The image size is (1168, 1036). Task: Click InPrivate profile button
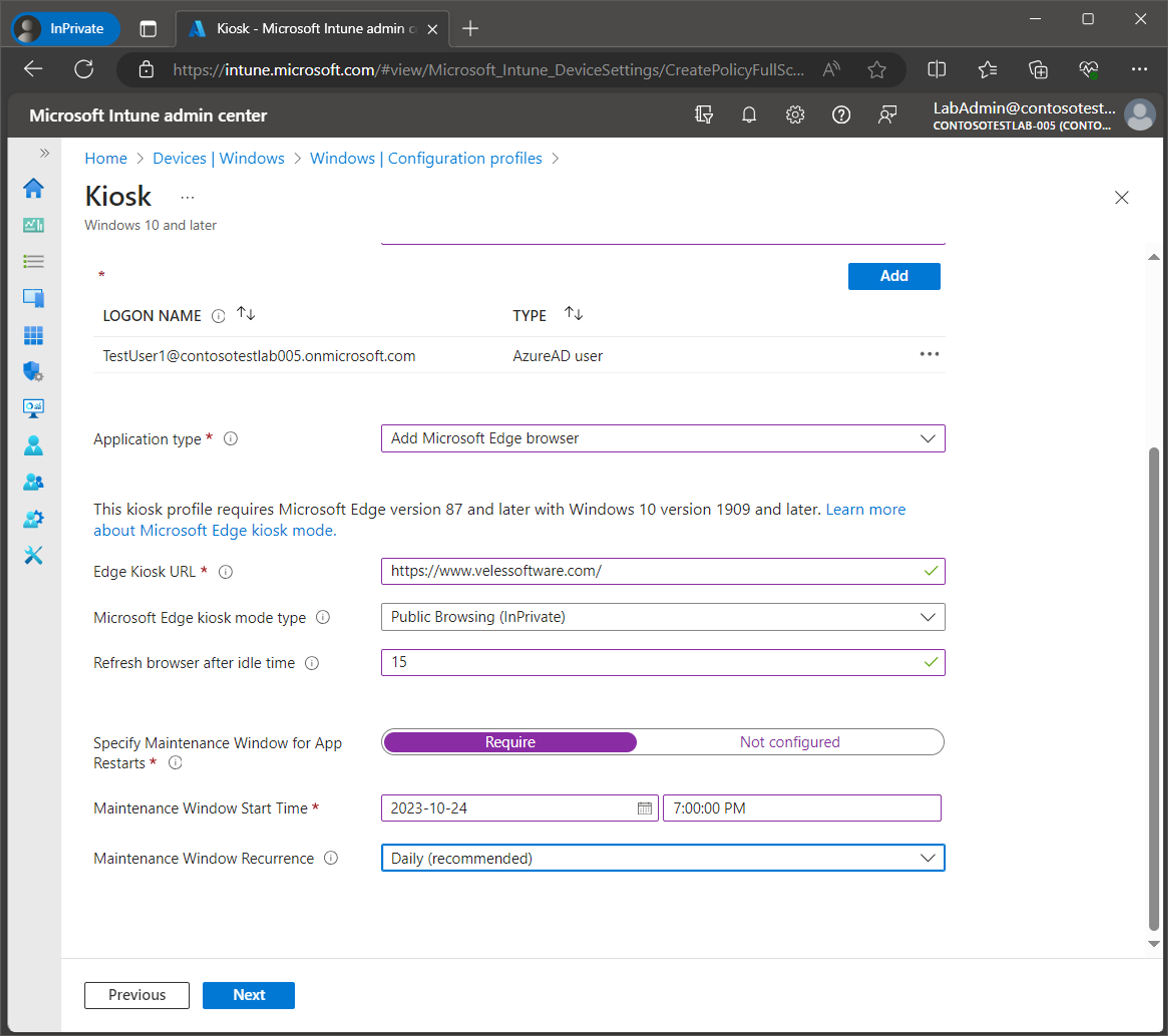coord(65,29)
